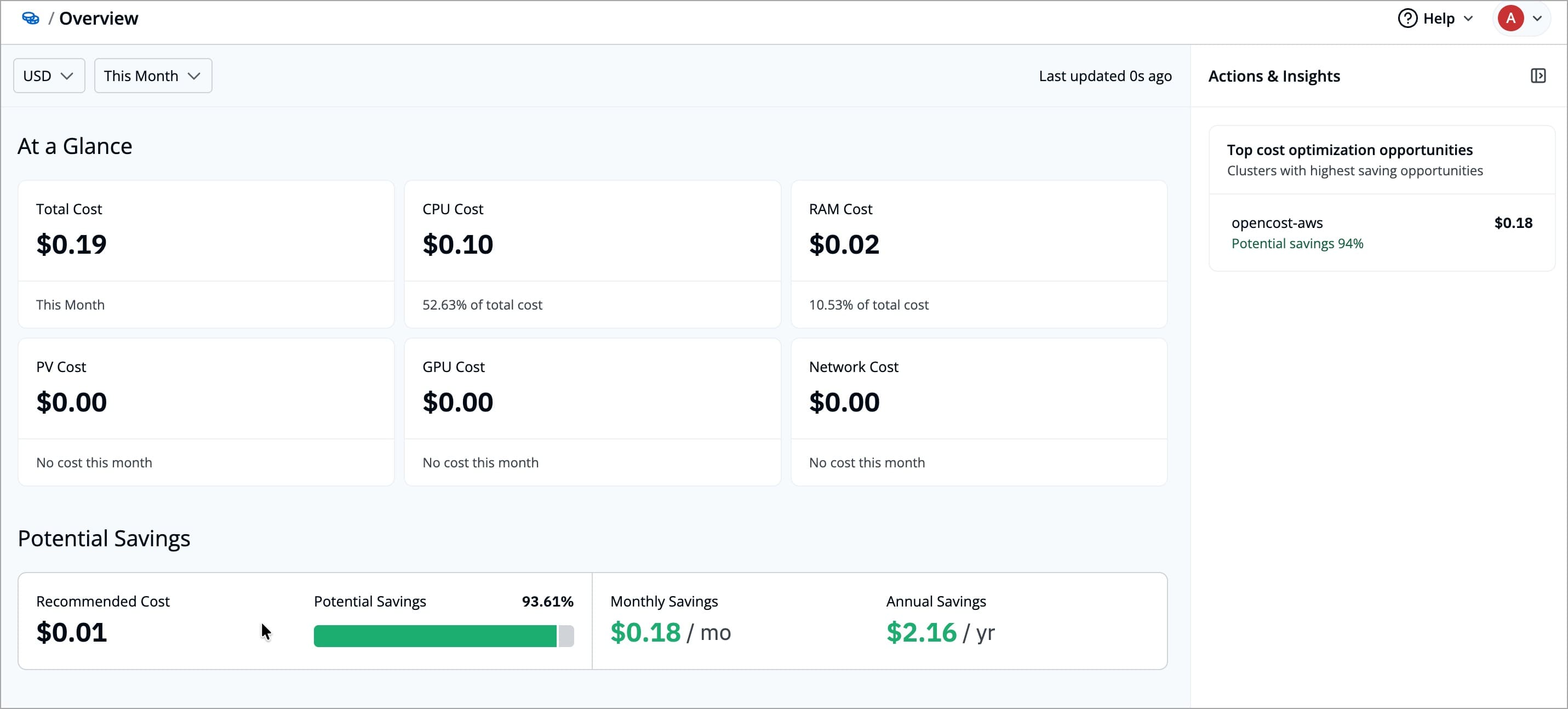Select the CPU Cost card
The width and height of the screenshot is (1568, 709).
[x=592, y=253]
